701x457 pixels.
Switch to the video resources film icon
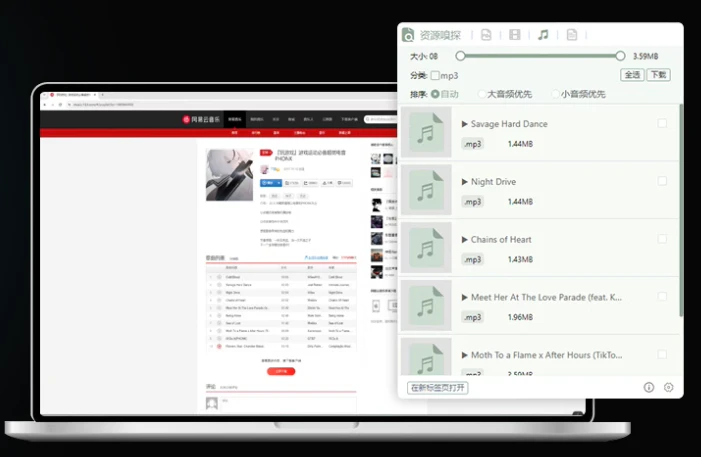(x=514, y=35)
